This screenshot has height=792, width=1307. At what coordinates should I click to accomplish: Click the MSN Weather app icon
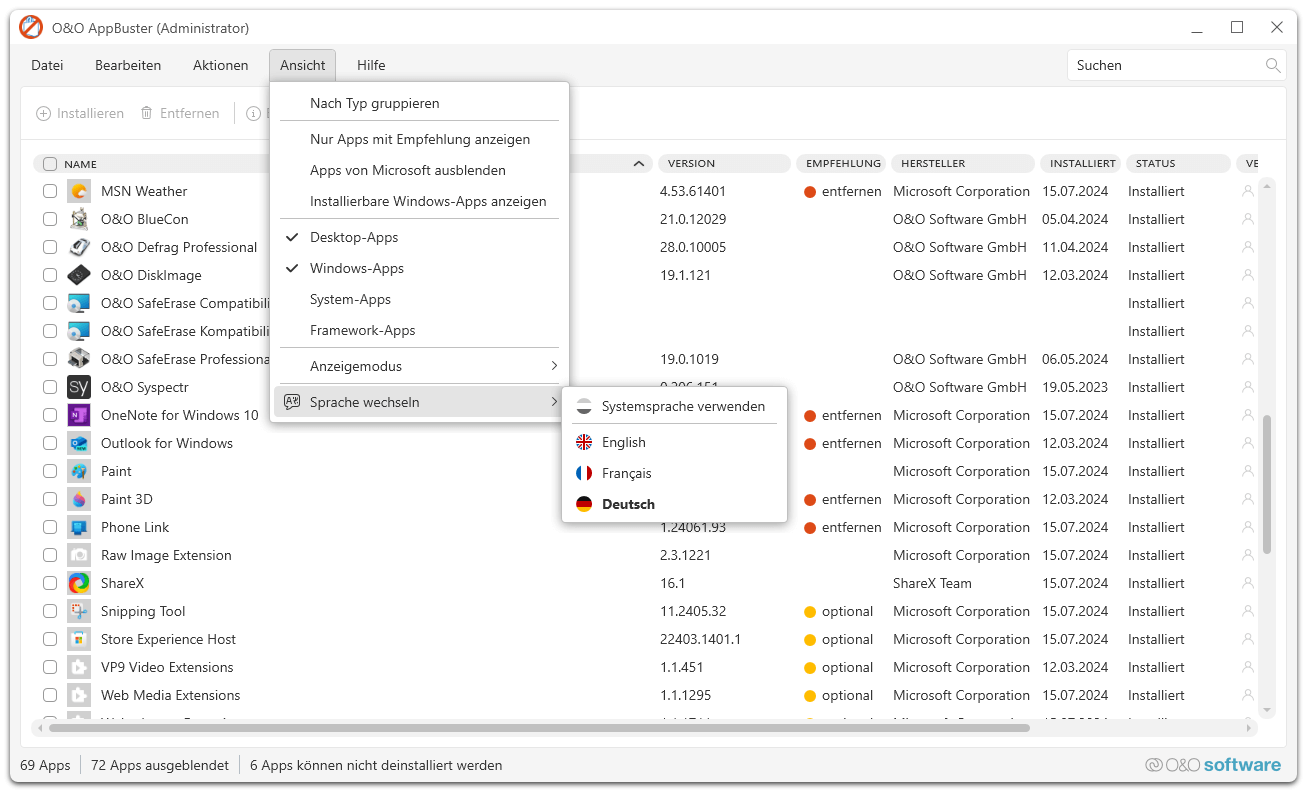tap(79, 191)
